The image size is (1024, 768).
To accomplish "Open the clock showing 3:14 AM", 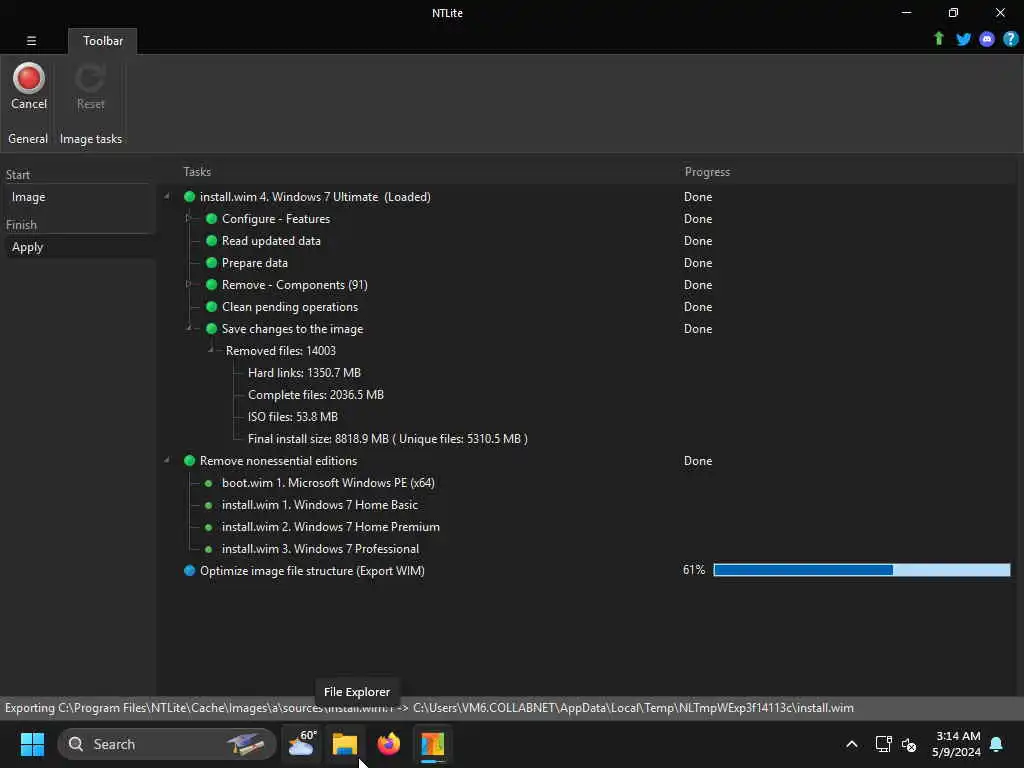I will click(957, 744).
